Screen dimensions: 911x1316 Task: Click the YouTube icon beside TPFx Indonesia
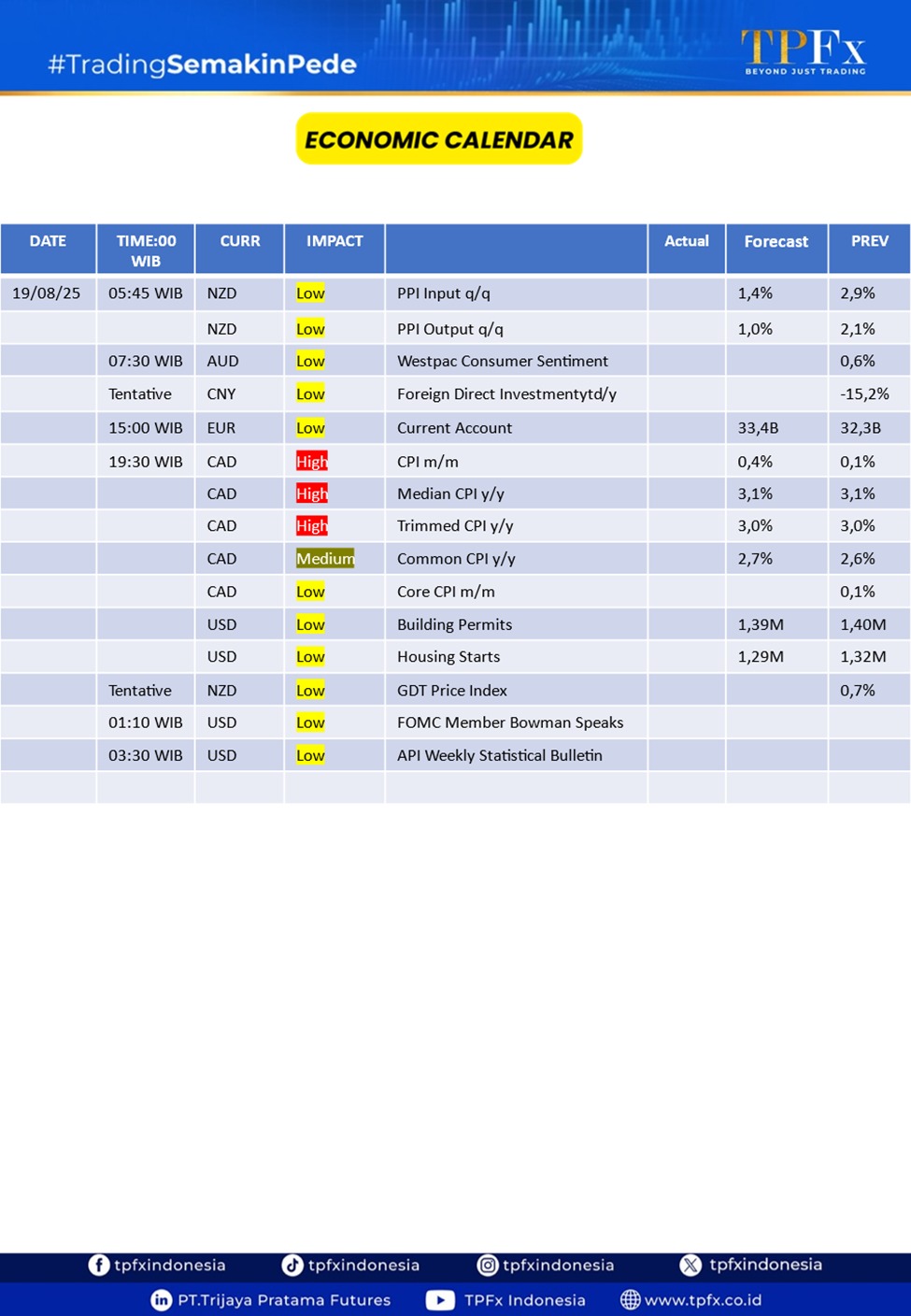(440, 1300)
